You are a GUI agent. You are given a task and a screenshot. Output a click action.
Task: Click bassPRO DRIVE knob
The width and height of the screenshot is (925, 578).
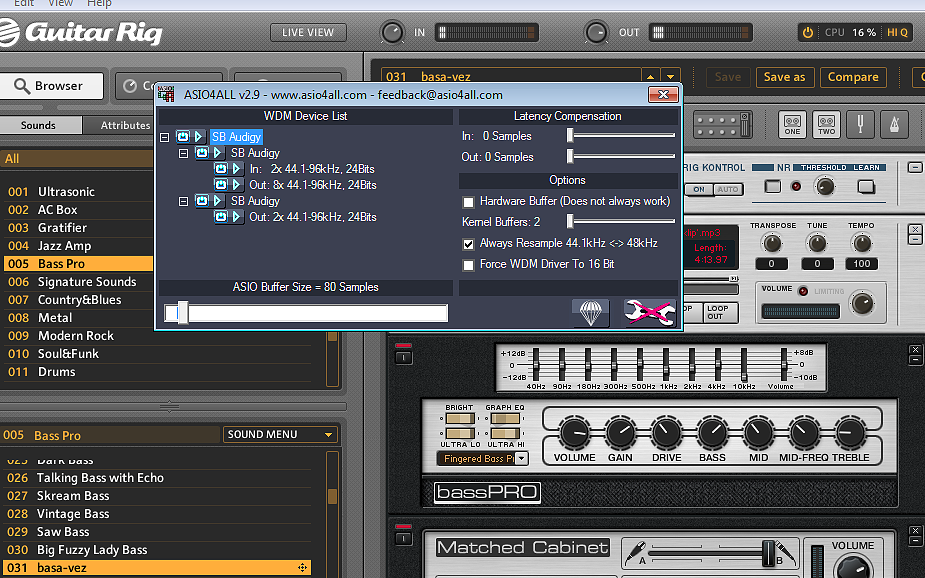[666, 433]
